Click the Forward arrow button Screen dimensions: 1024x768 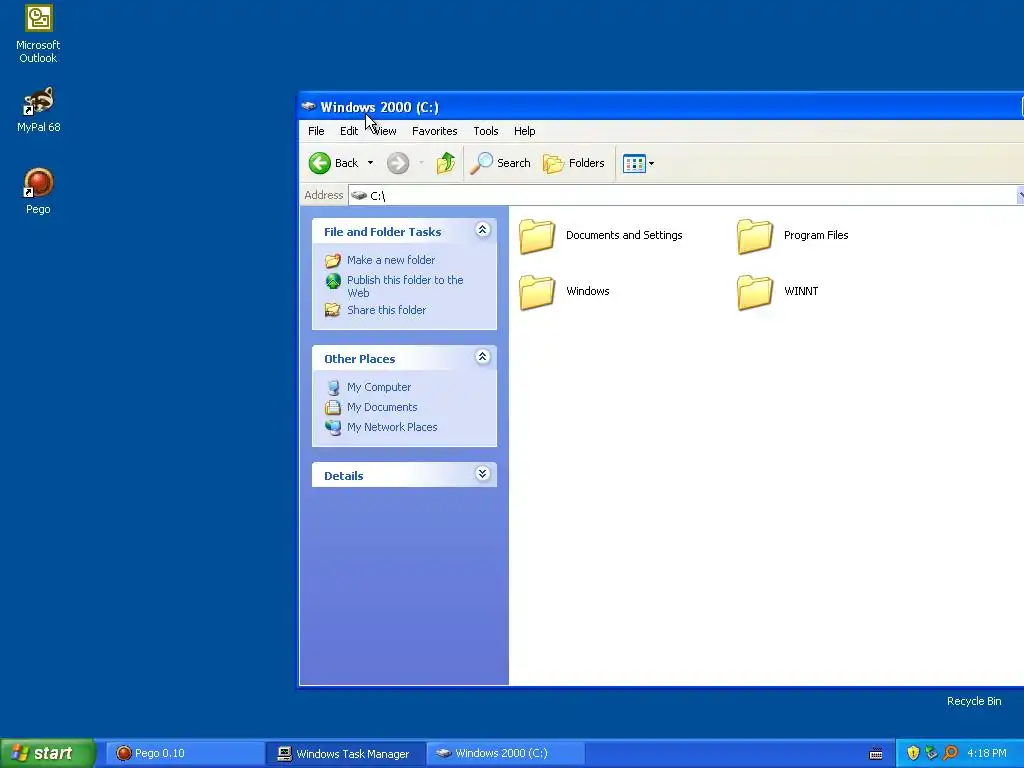click(x=398, y=163)
